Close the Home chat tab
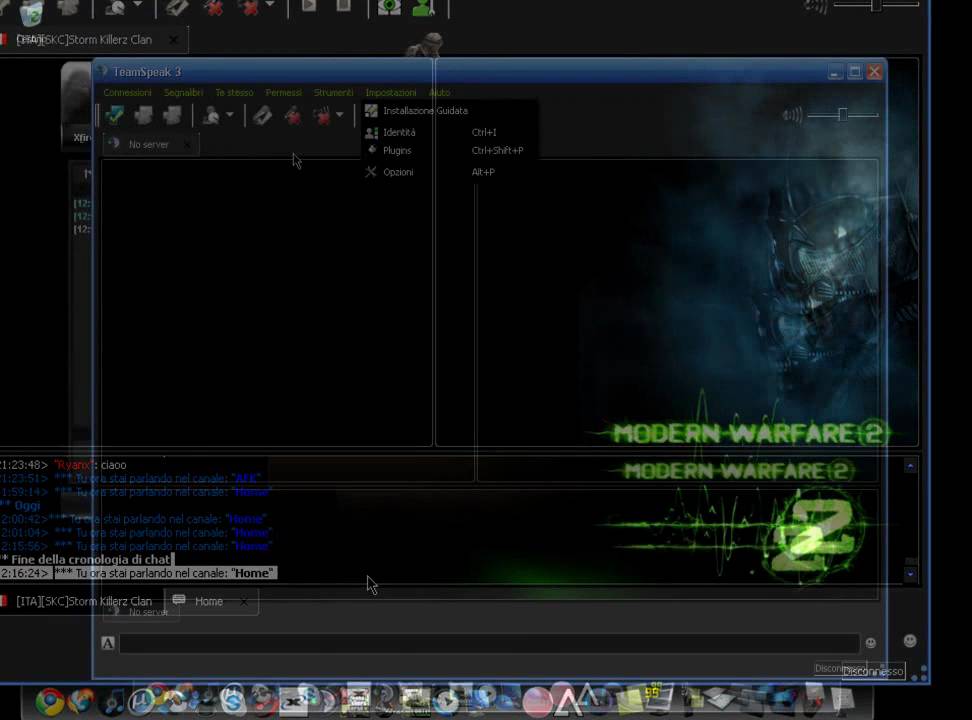The width and height of the screenshot is (972, 720). click(x=244, y=602)
